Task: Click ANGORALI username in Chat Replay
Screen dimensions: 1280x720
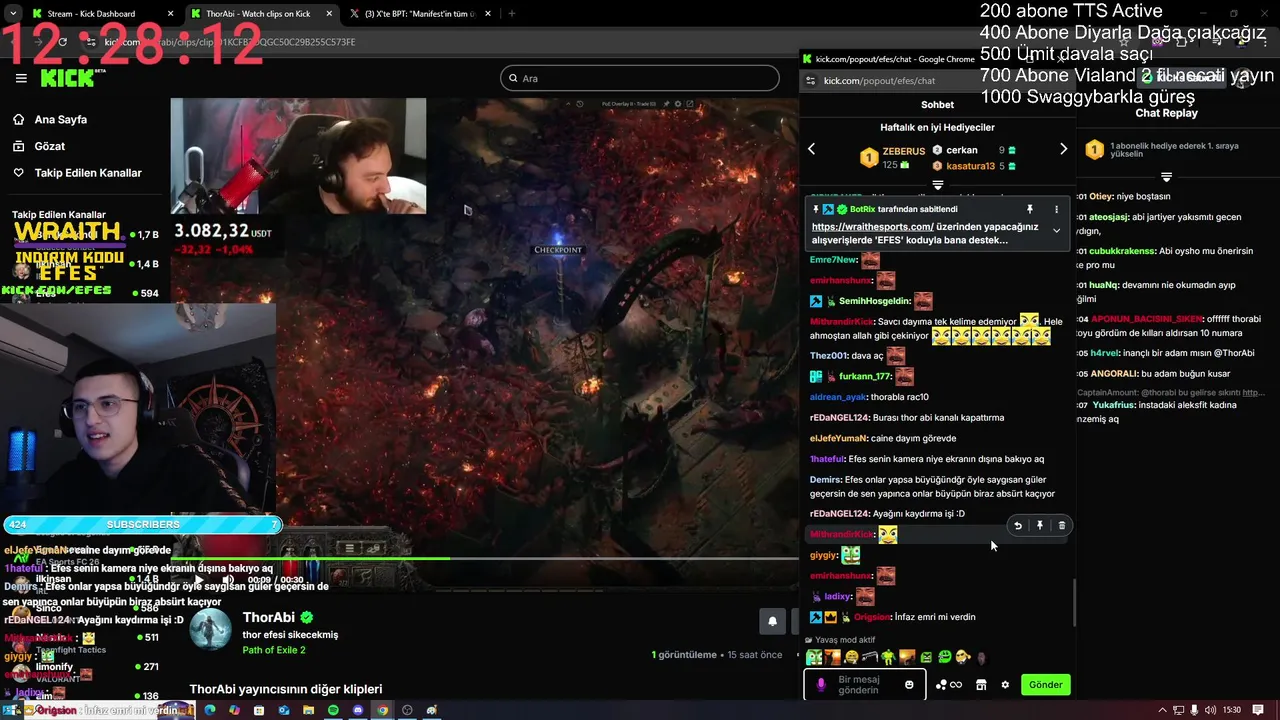Action: (1113, 374)
